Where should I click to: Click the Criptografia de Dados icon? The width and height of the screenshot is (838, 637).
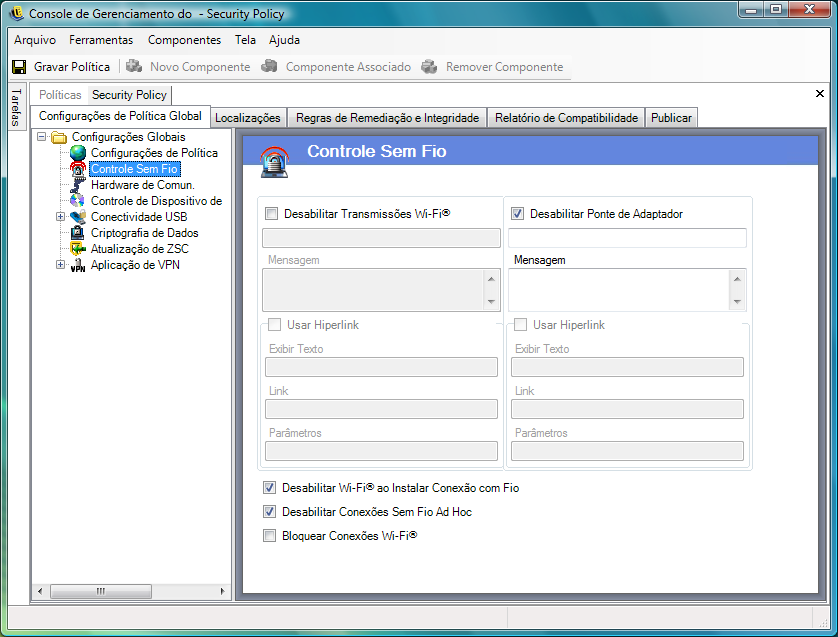point(78,233)
